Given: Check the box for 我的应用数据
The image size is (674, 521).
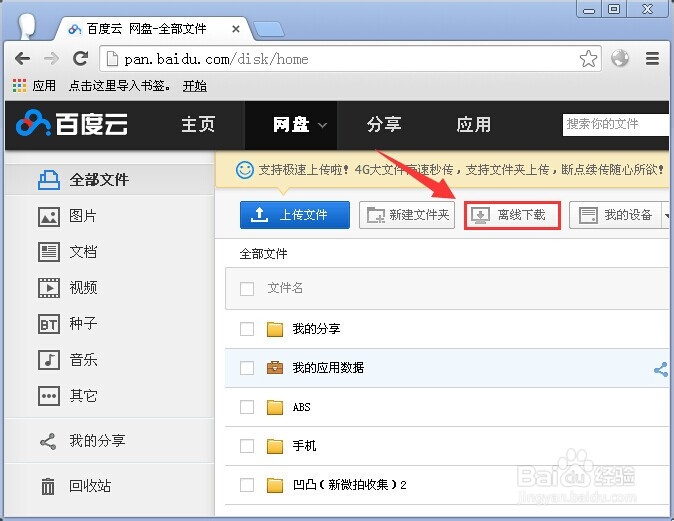Looking at the screenshot, I should (247, 368).
